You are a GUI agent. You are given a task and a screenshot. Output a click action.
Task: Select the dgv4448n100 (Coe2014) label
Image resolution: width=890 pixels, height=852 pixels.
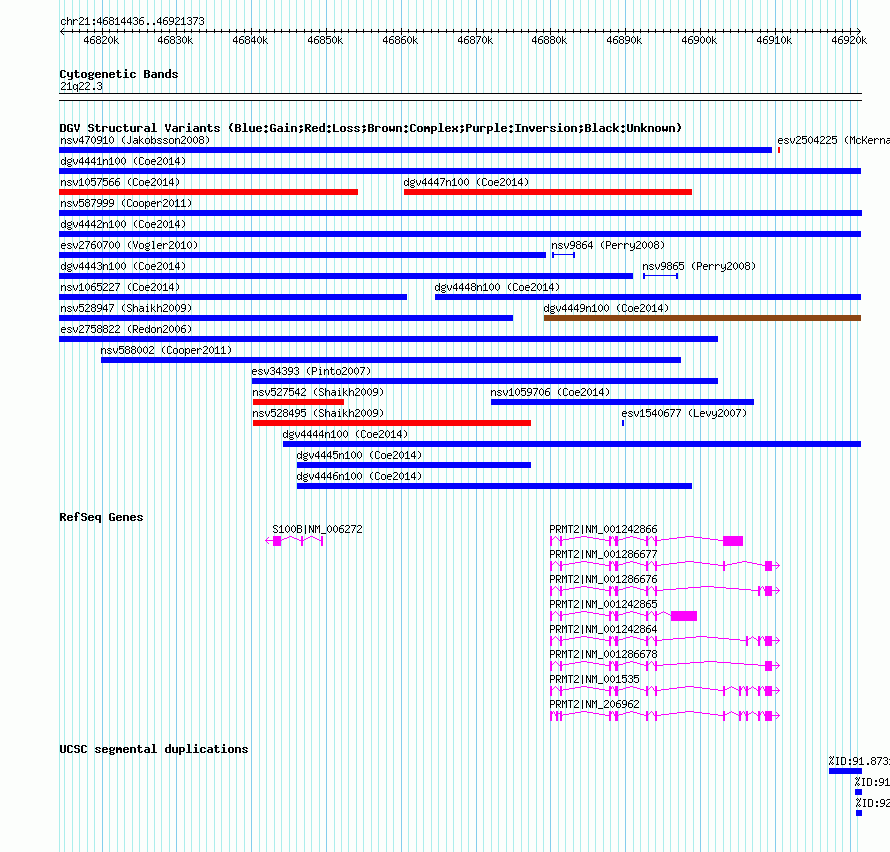(497, 287)
